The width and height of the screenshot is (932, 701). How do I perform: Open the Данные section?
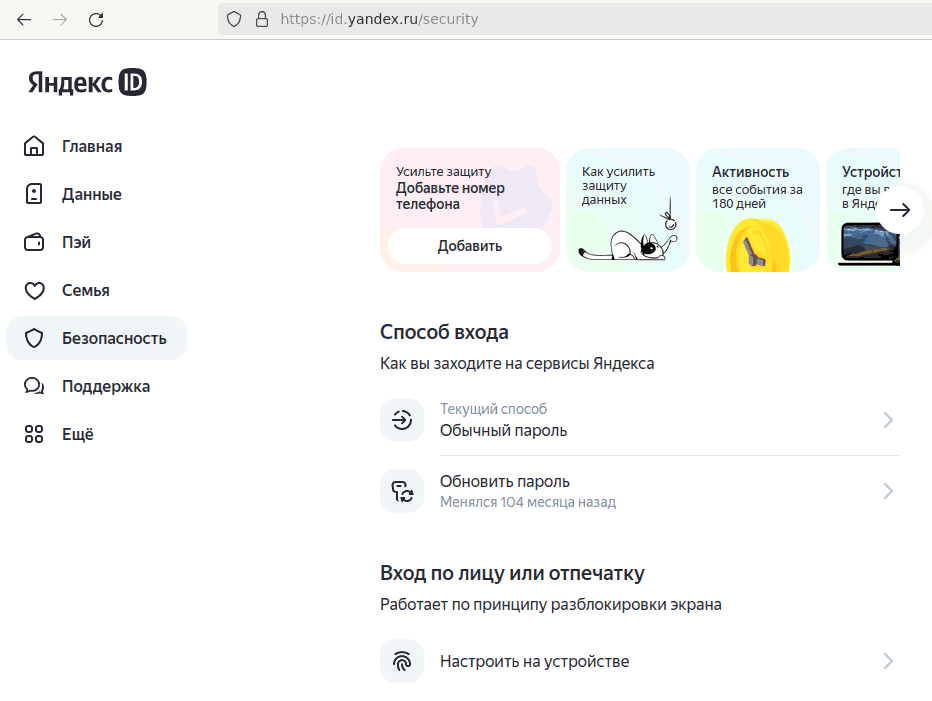pos(92,194)
